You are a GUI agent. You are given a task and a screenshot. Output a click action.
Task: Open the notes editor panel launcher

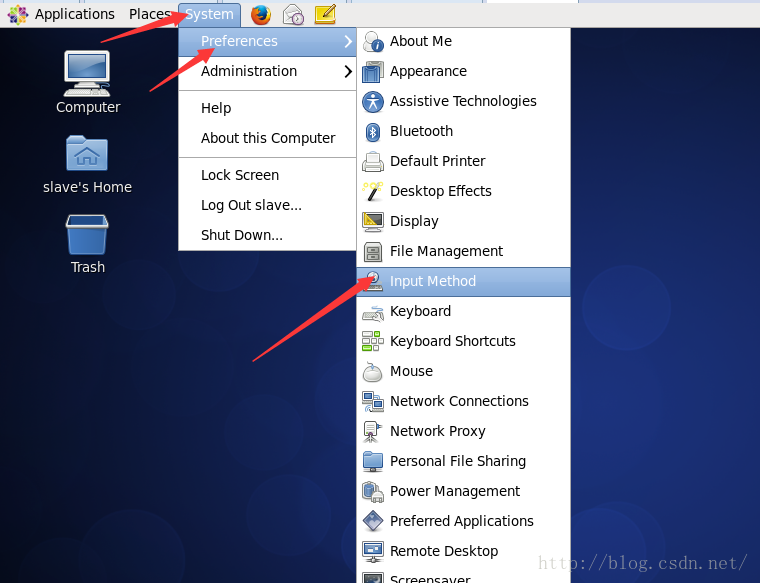pos(325,15)
